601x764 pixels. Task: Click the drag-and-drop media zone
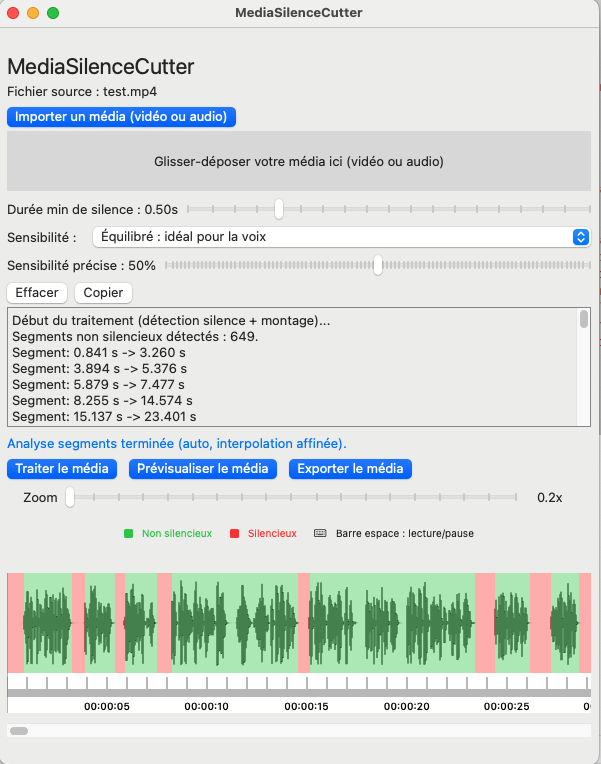[299, 161]
